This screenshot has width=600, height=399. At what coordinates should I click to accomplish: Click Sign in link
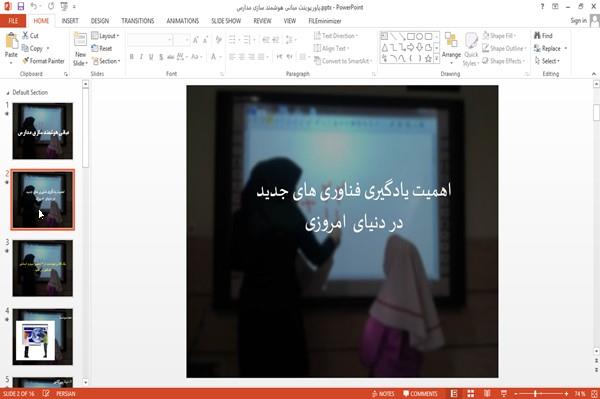tap(578, 21)
